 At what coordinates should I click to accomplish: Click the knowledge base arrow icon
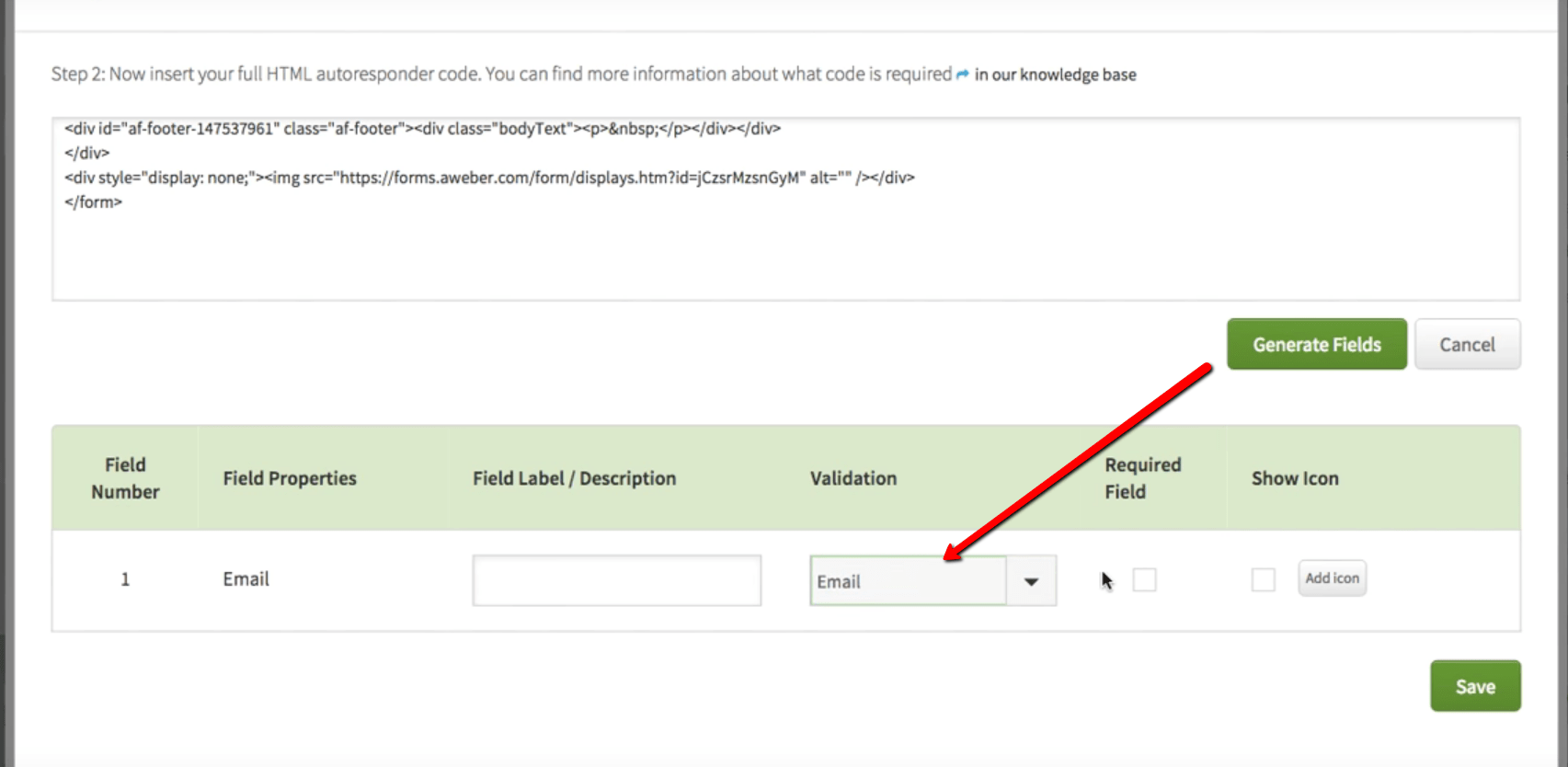point(963,74)
